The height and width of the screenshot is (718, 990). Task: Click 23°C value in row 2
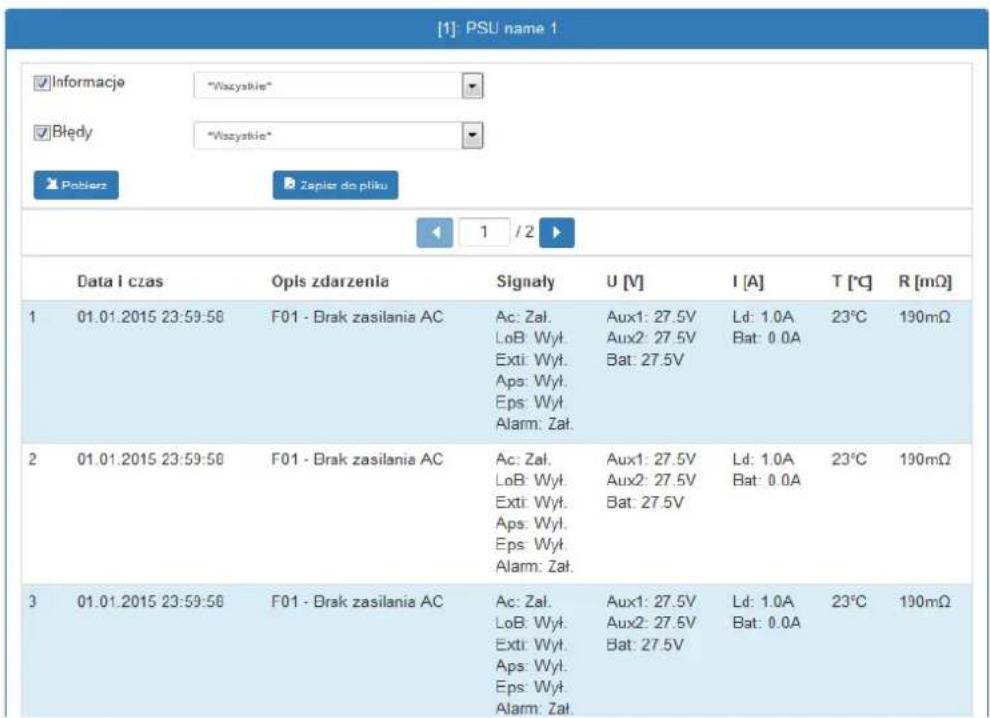point(849,459)
